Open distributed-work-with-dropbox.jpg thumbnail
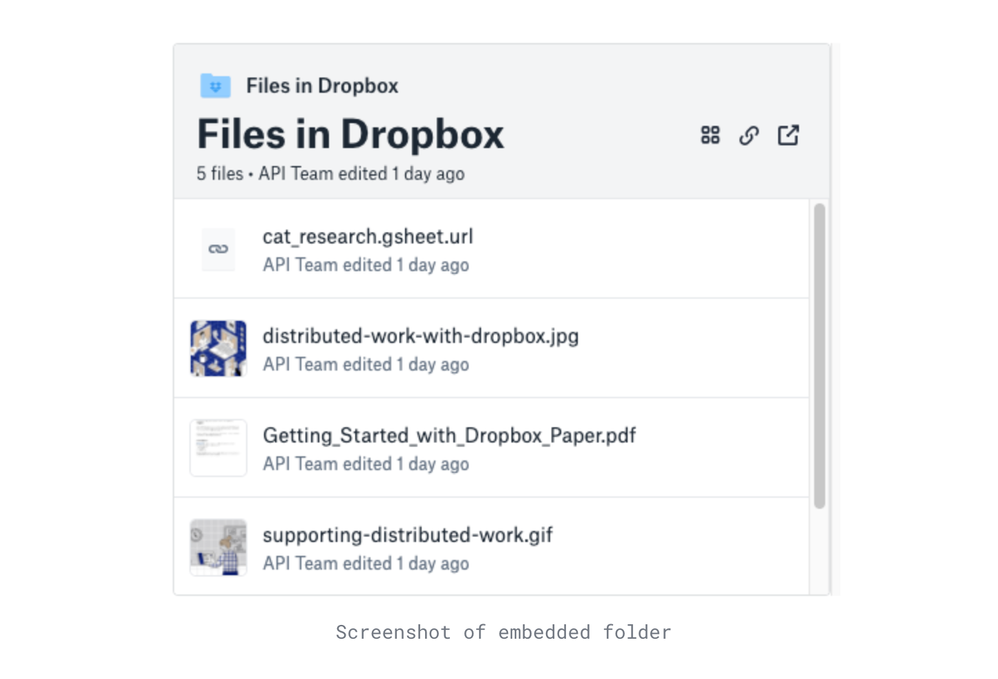This screenshot has width=998, height=679. (x=218, y=348)
